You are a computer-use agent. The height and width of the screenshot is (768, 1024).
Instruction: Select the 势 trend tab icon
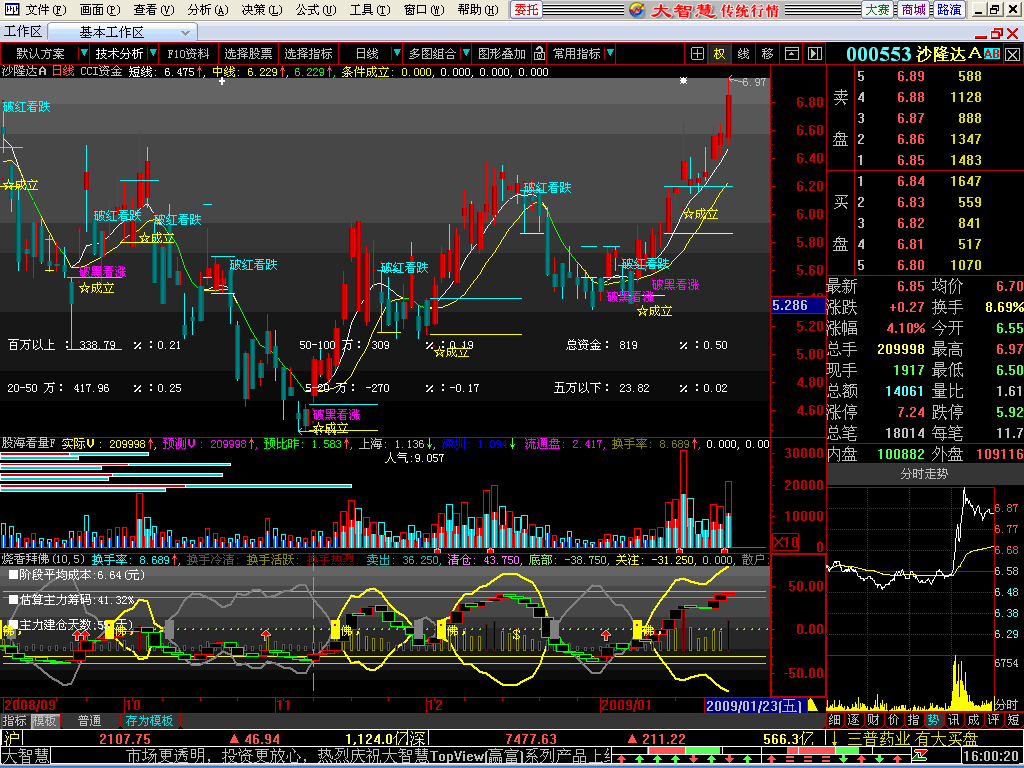pos(934,720)
